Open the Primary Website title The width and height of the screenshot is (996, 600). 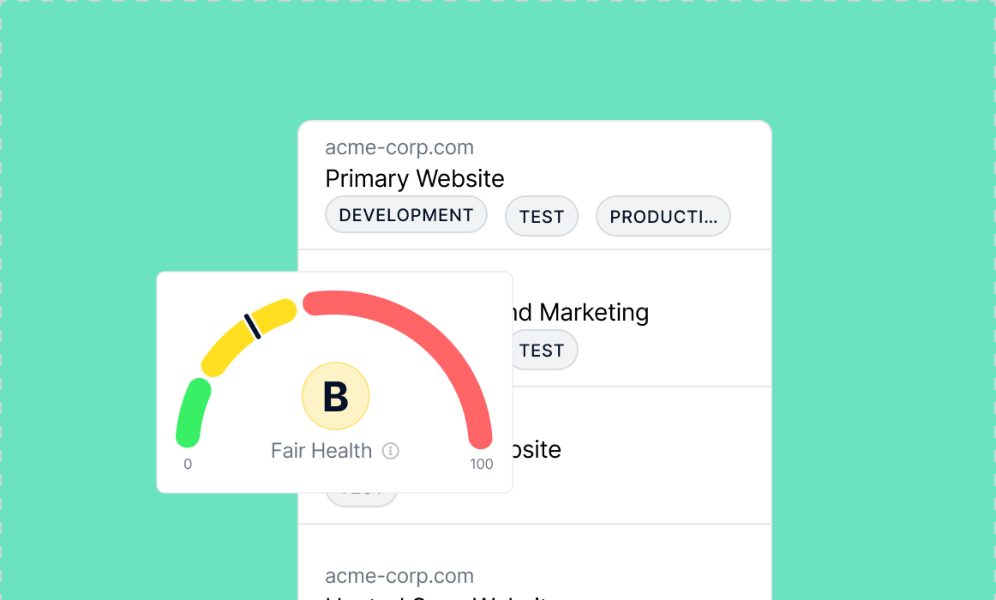tap(414, 178)
